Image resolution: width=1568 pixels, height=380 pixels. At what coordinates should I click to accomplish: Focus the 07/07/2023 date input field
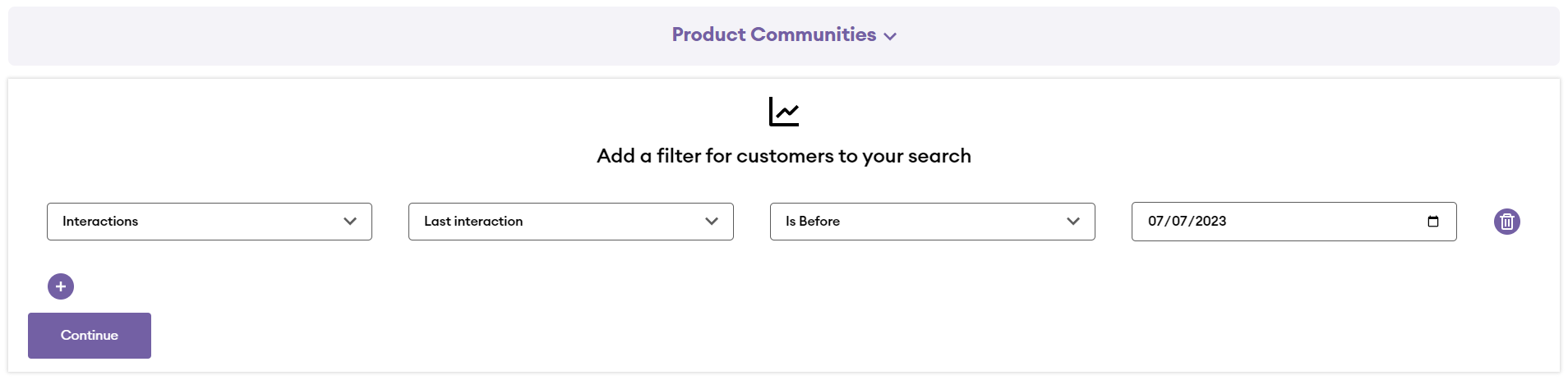coord(1315,222)
